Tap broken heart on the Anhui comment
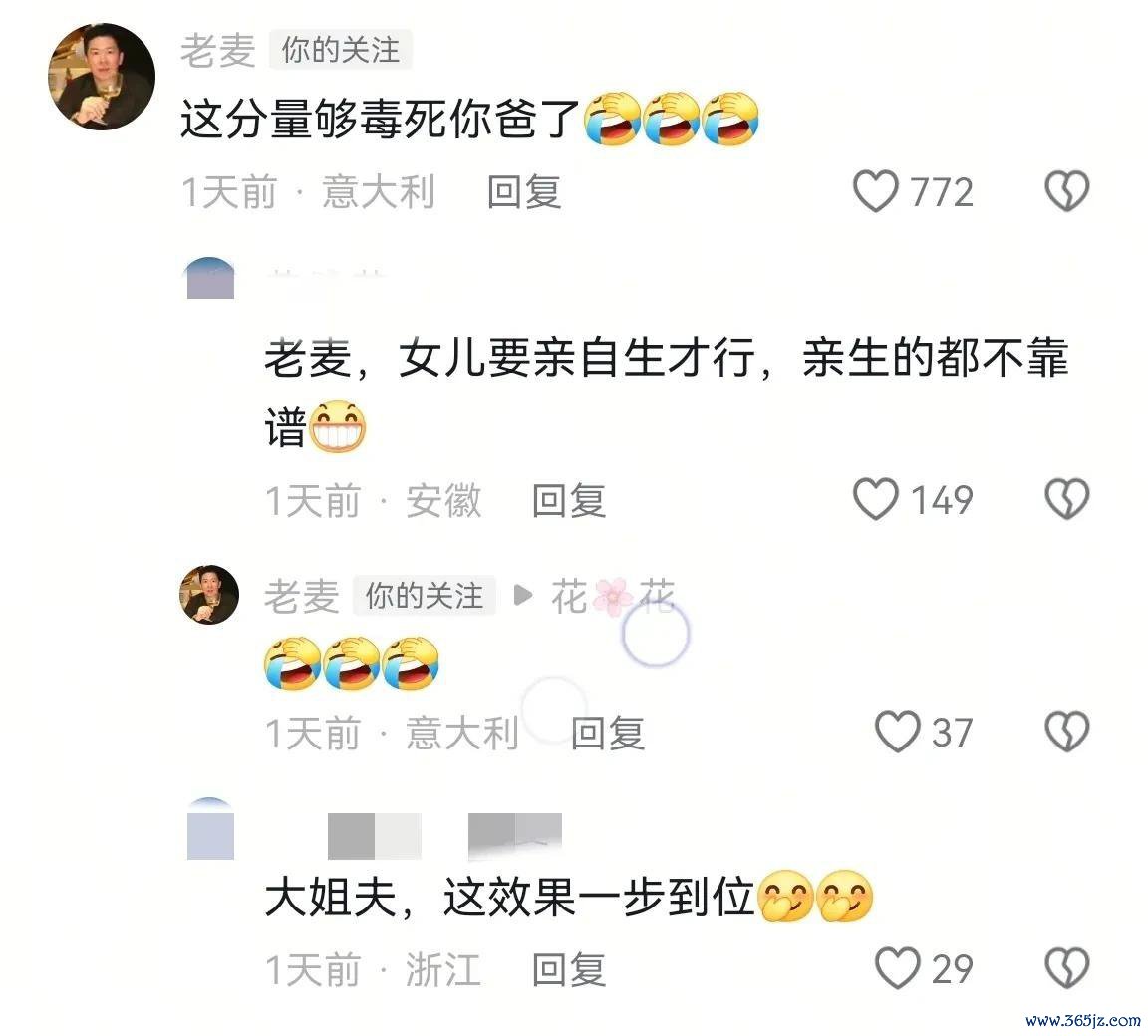The image size is (1148, 1036). [x=1066, y=500]
